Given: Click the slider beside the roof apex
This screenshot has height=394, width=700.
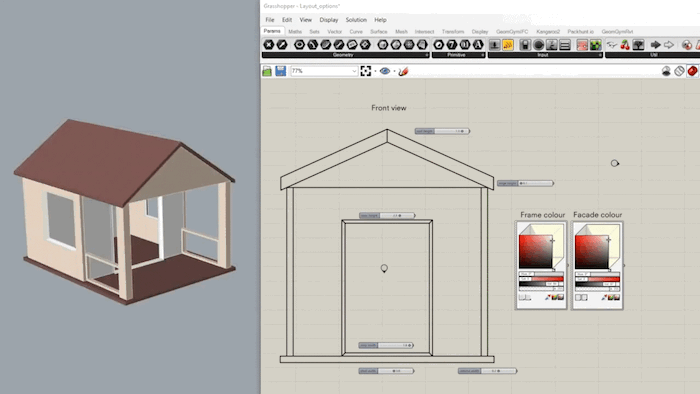Looking at the screenshot, I should [x=442, y=131].
